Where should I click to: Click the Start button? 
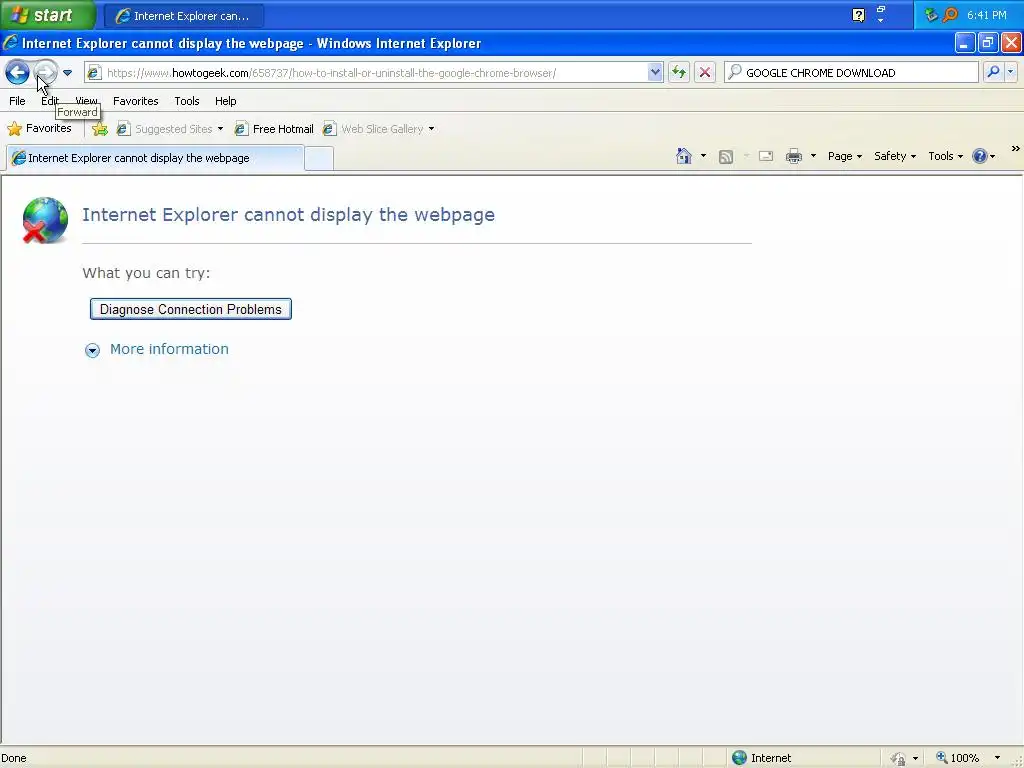coord(48,15)
